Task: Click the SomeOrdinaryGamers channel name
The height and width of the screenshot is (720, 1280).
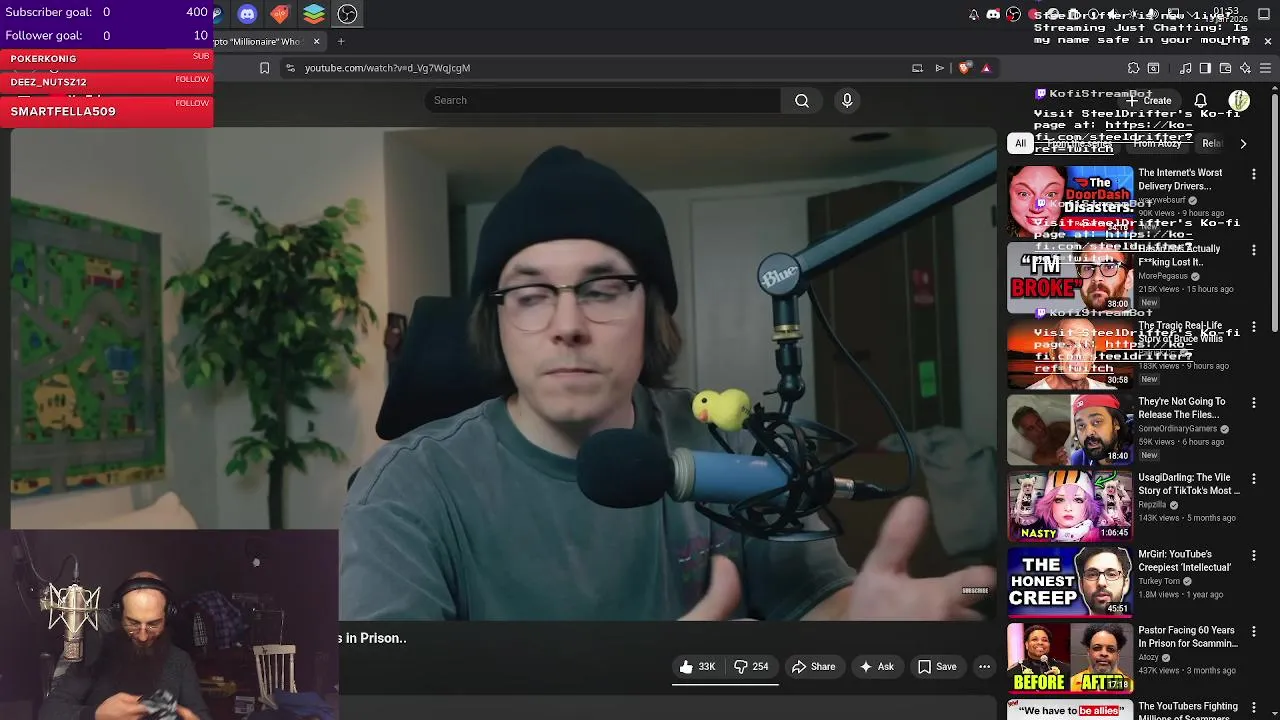Action: tap(1177, 429)
